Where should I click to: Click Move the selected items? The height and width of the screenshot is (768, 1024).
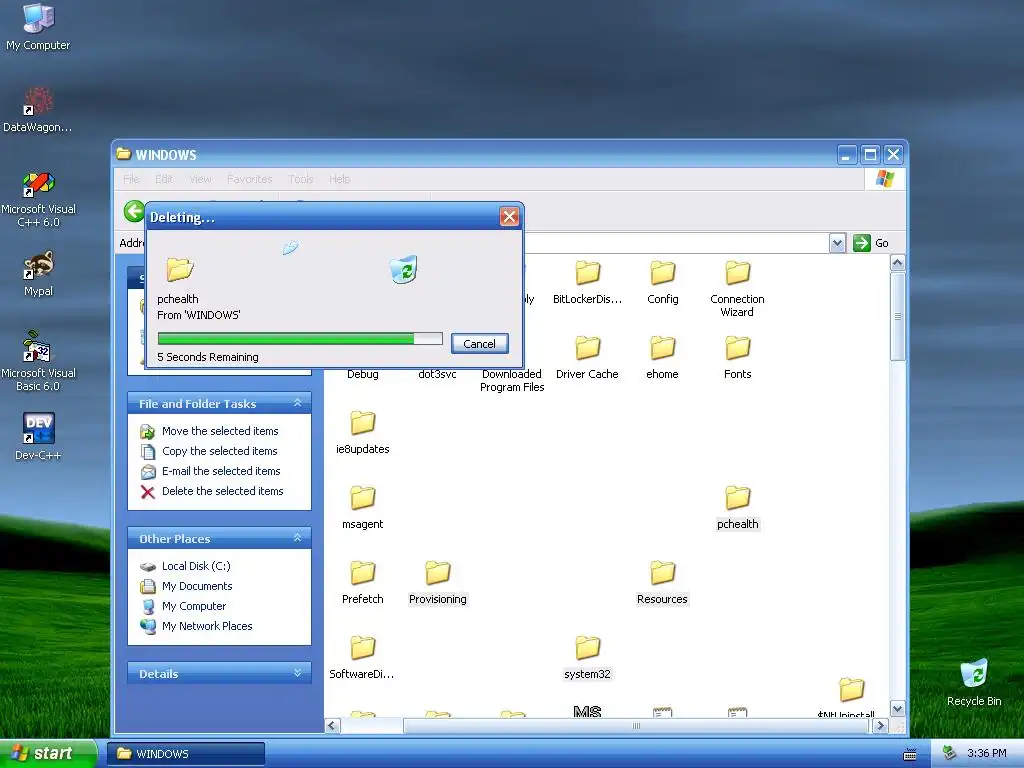pos(210,431)
